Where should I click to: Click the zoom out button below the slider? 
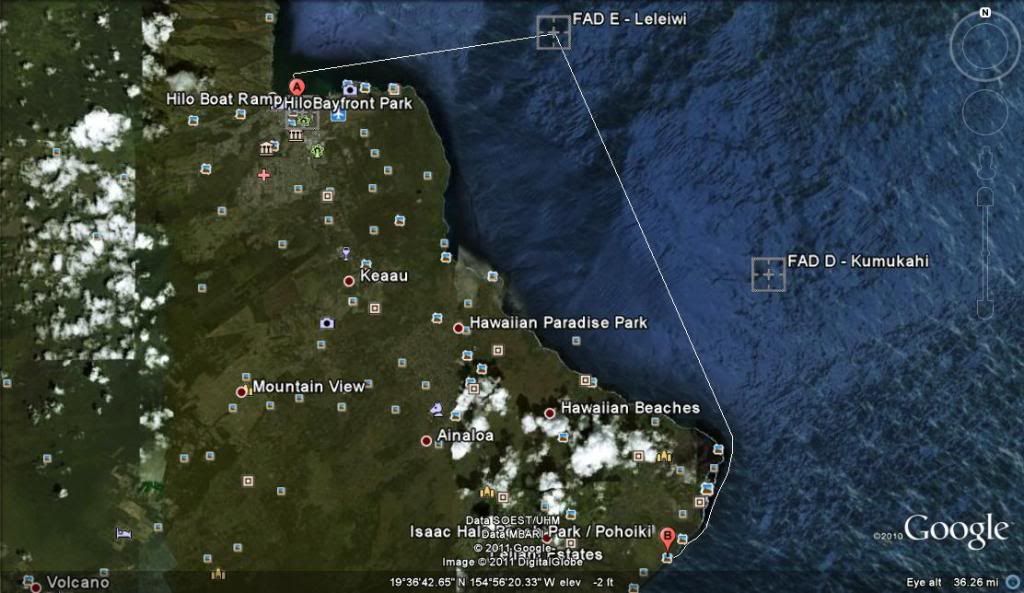985,310
